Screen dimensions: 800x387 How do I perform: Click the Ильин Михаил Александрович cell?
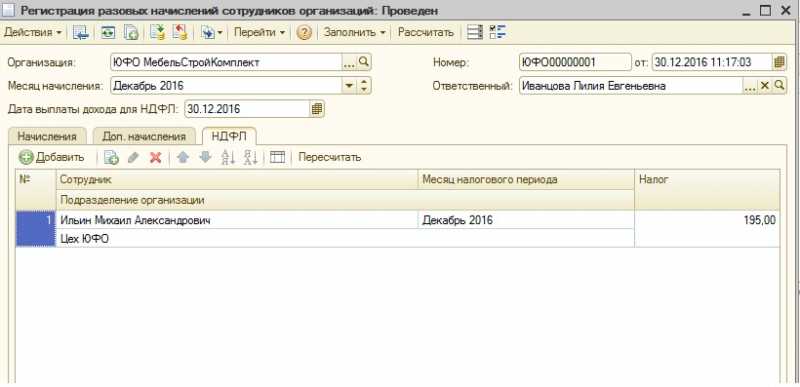click(236, 220)
